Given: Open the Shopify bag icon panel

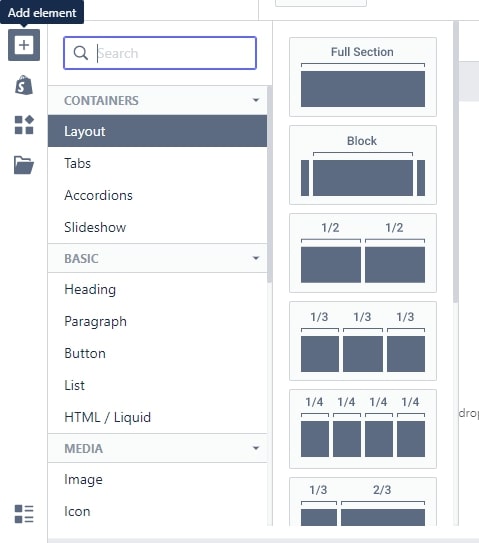Looking at the screenshot, I should (x=24, y=85).
